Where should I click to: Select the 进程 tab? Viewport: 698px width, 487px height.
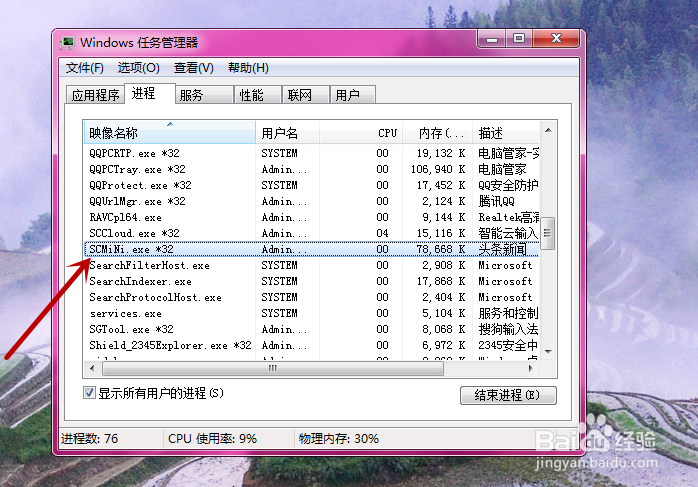150,93
